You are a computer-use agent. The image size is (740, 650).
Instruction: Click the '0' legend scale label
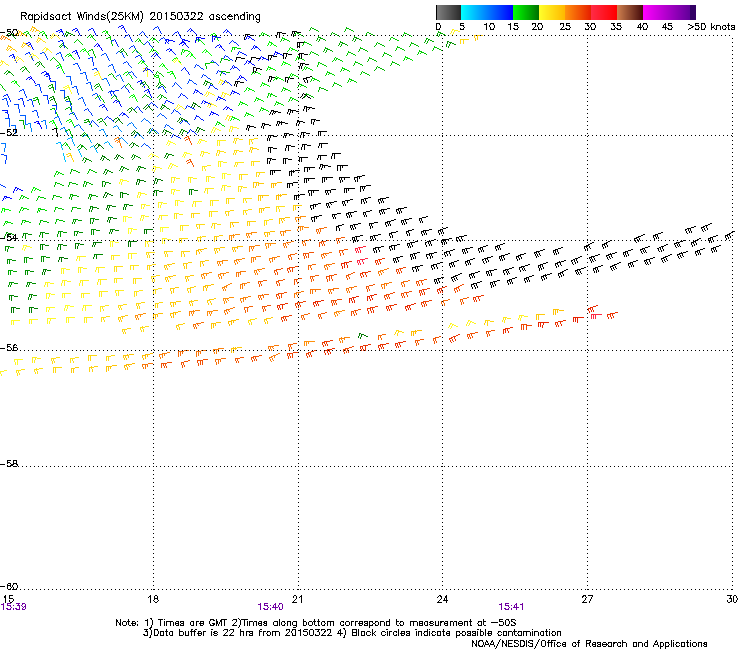click(x=438, y=27)
